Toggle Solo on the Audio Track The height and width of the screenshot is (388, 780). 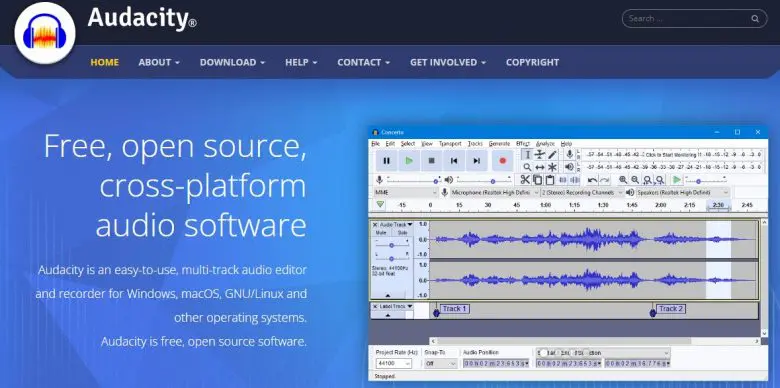[402, 232]
